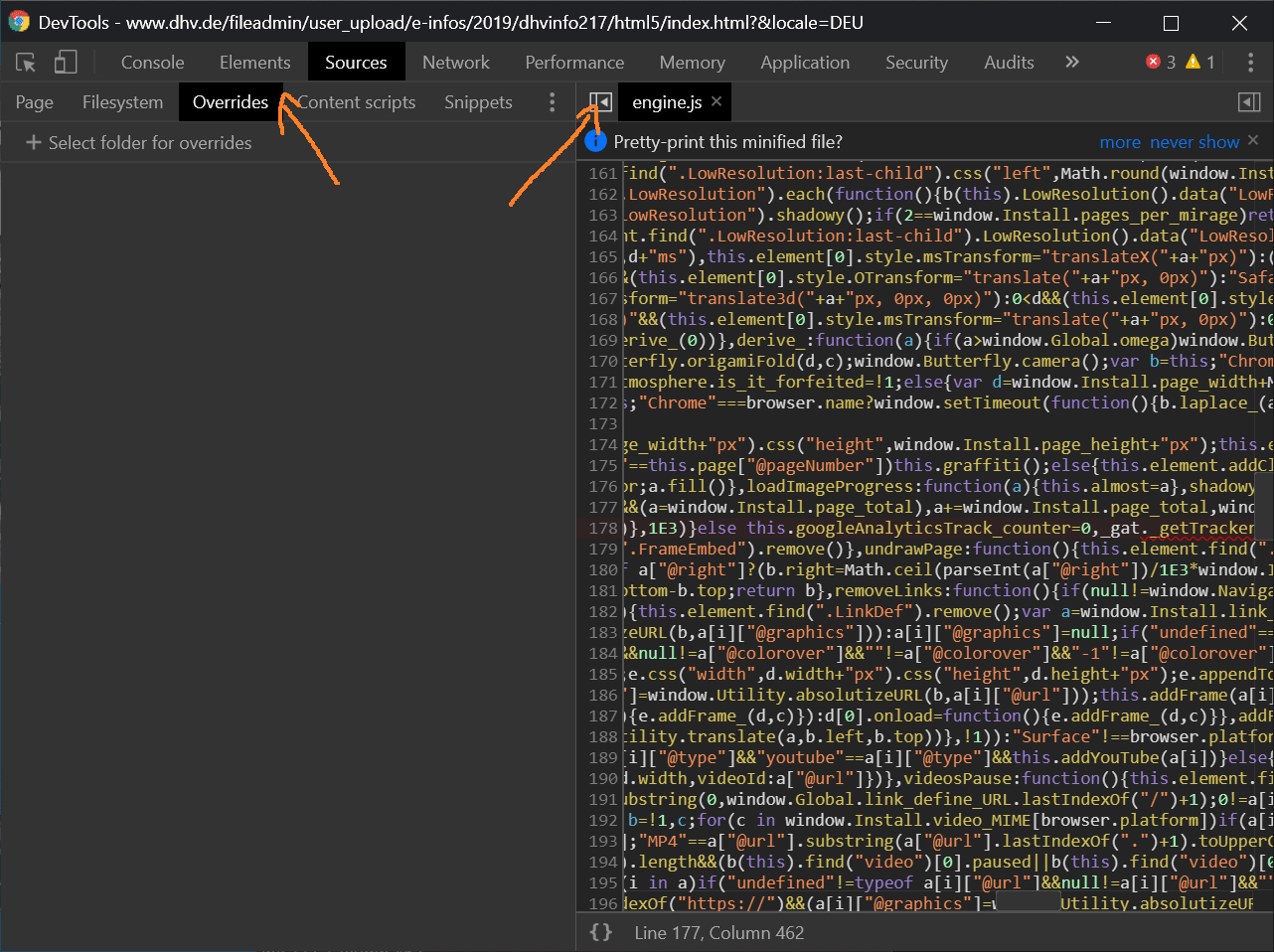The height and width of the screenshot is (952, 1274).
Task: Activate the inspect element picker icon
Action: pos(26,63)
